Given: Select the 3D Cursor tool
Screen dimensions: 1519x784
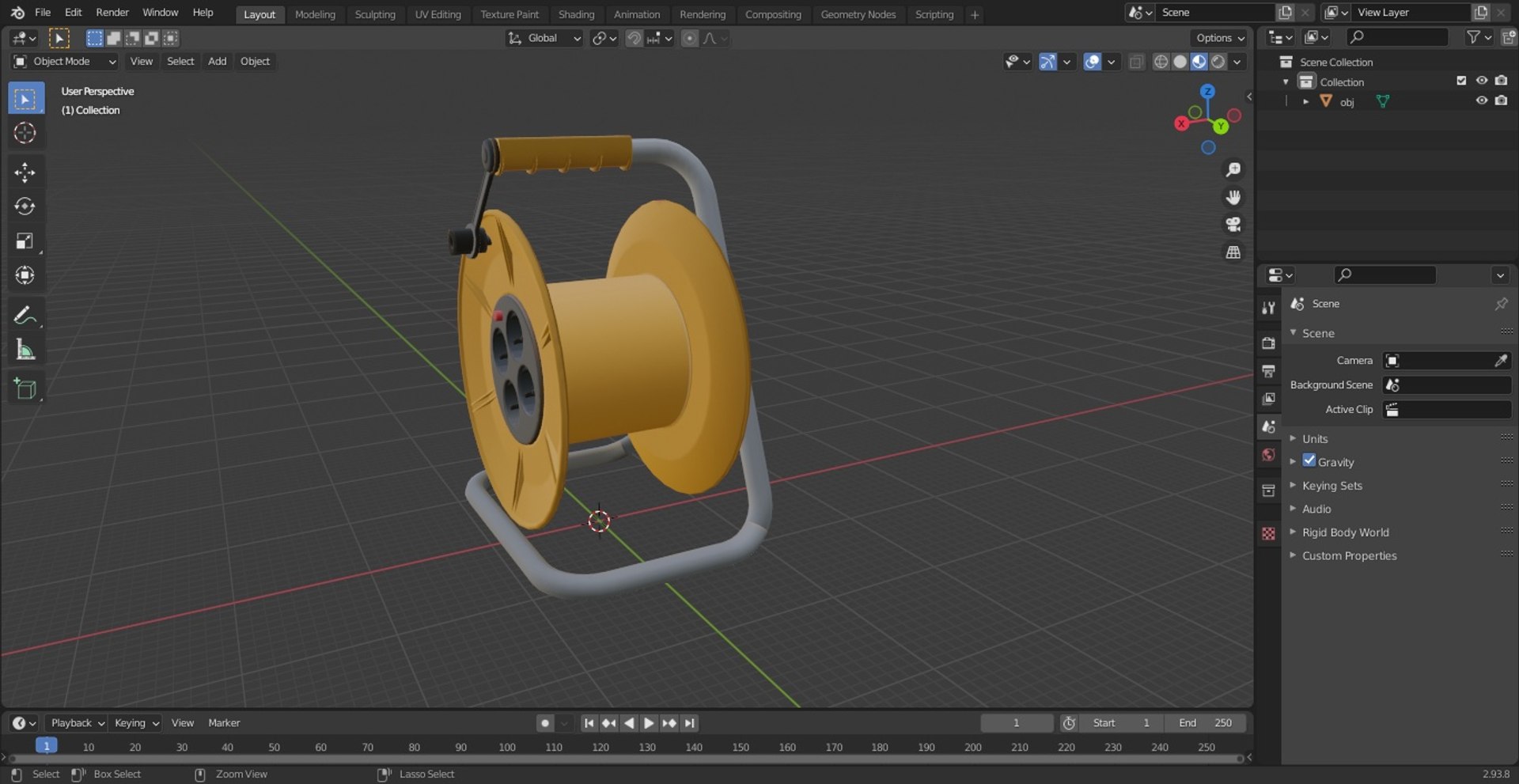Looking at the screenshot, I should [x=25, y=133].
